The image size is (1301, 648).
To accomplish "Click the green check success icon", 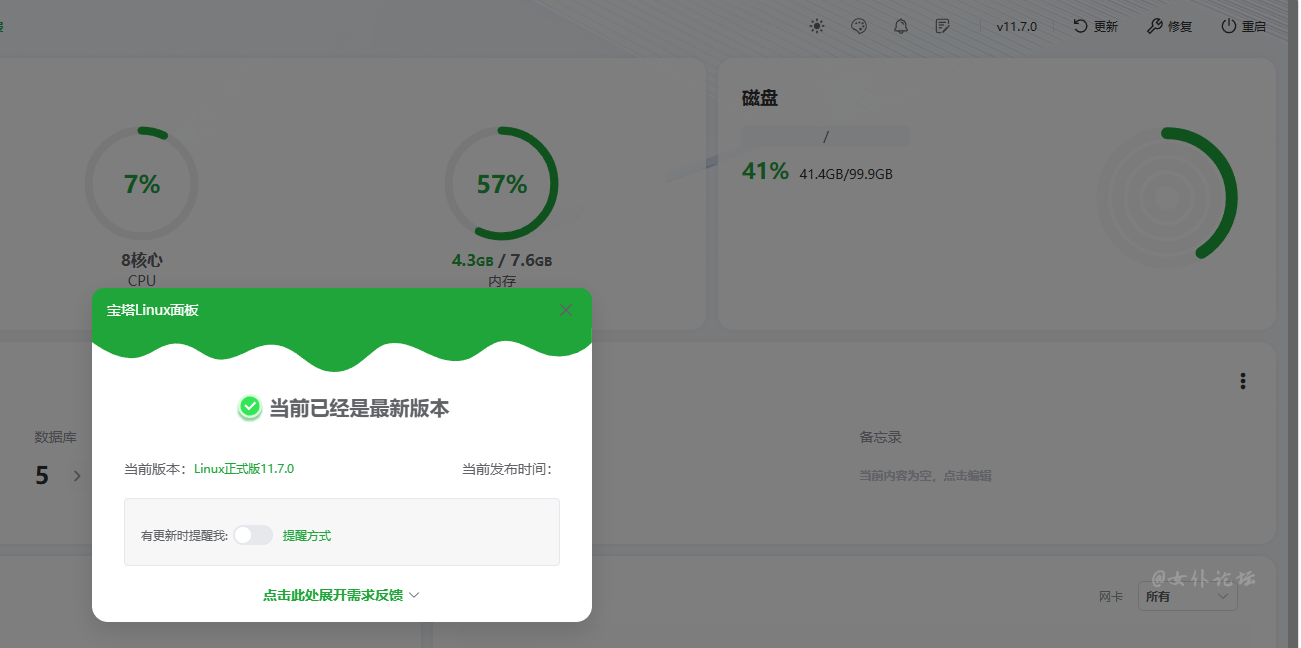I will [250, 407].
